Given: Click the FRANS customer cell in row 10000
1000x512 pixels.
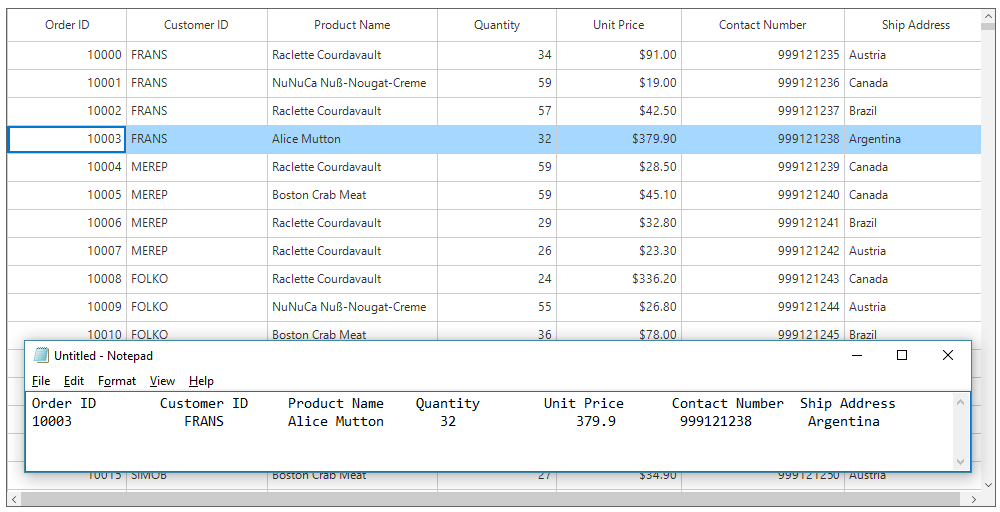Looking at the screenshot, I should [x=196, y=55].
